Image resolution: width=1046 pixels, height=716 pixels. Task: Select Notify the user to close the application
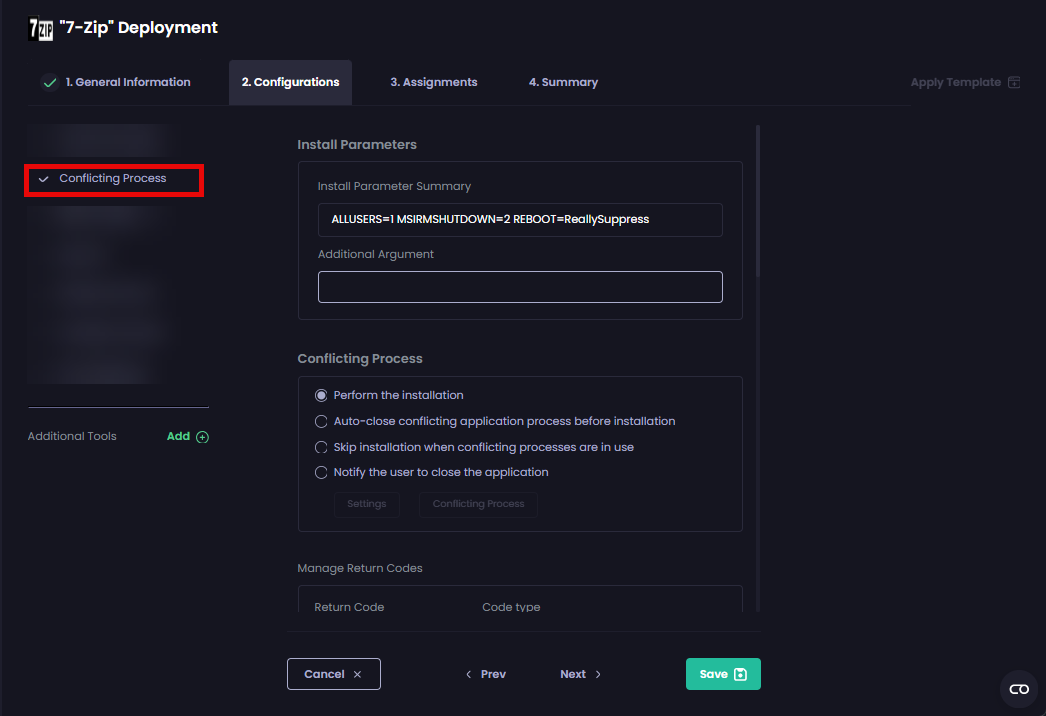321,471
